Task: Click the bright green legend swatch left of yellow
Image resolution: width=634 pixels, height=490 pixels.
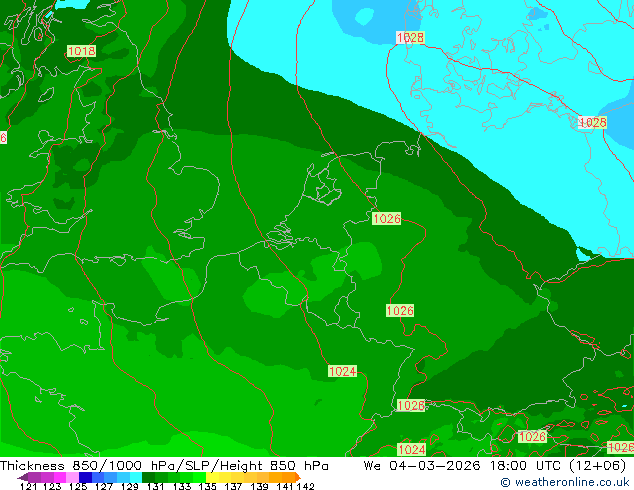Action: 200,477
